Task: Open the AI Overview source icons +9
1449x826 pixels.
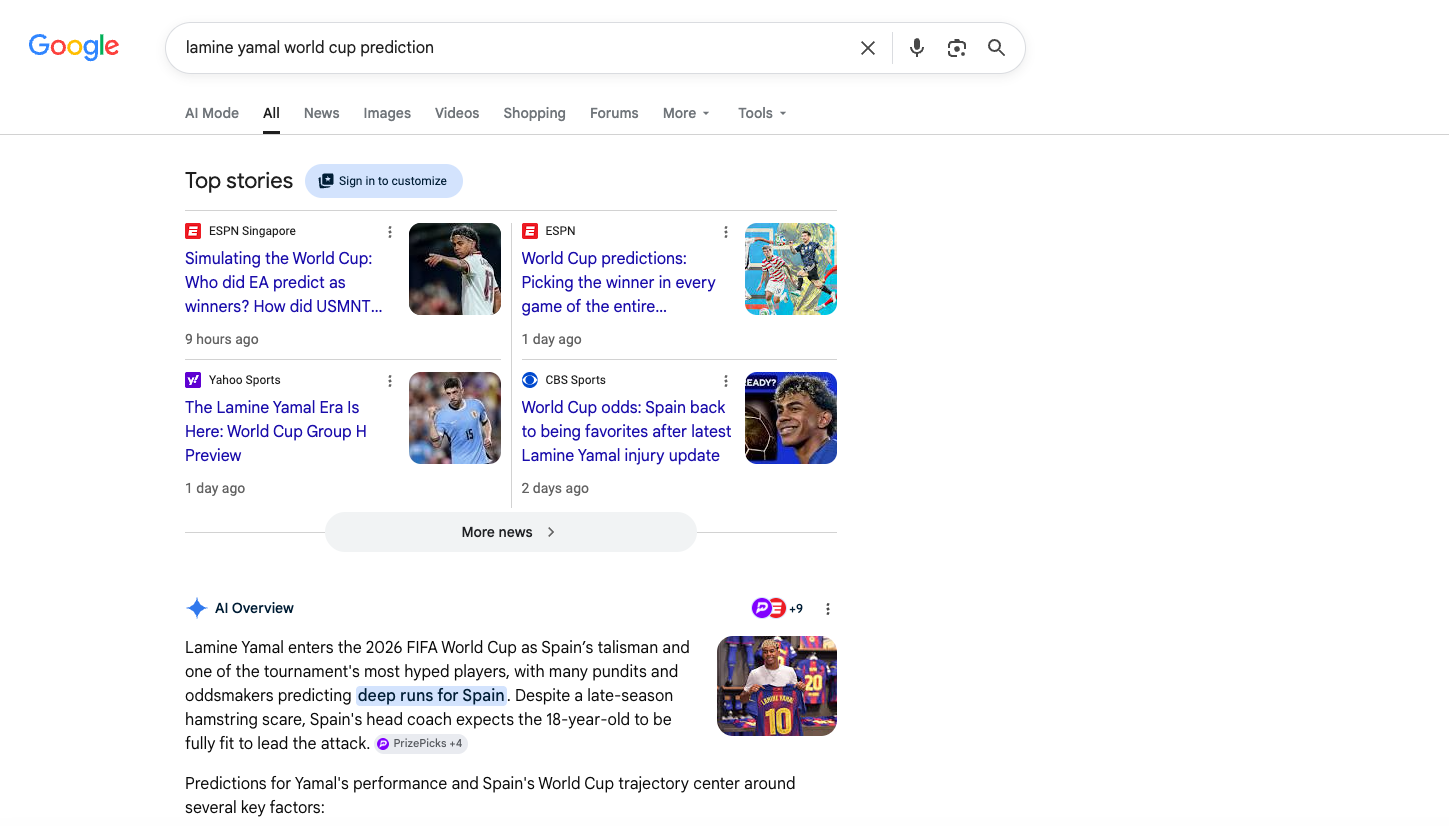Action: (777, 608)
